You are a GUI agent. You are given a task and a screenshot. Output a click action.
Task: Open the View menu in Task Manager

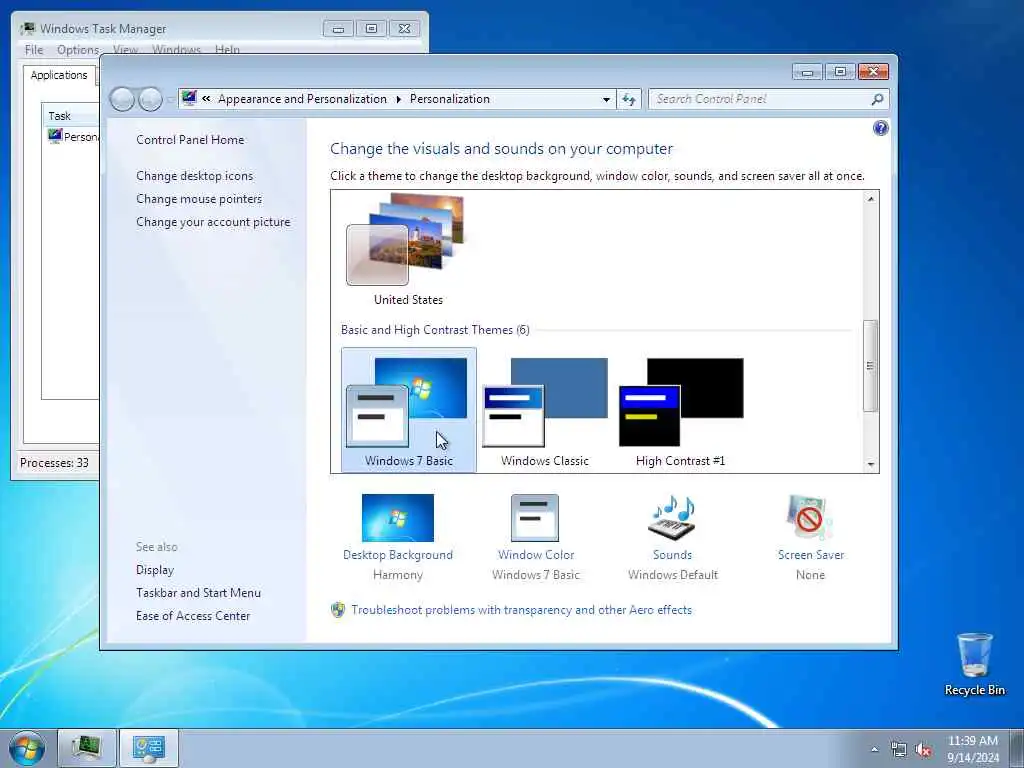(125, 50)
